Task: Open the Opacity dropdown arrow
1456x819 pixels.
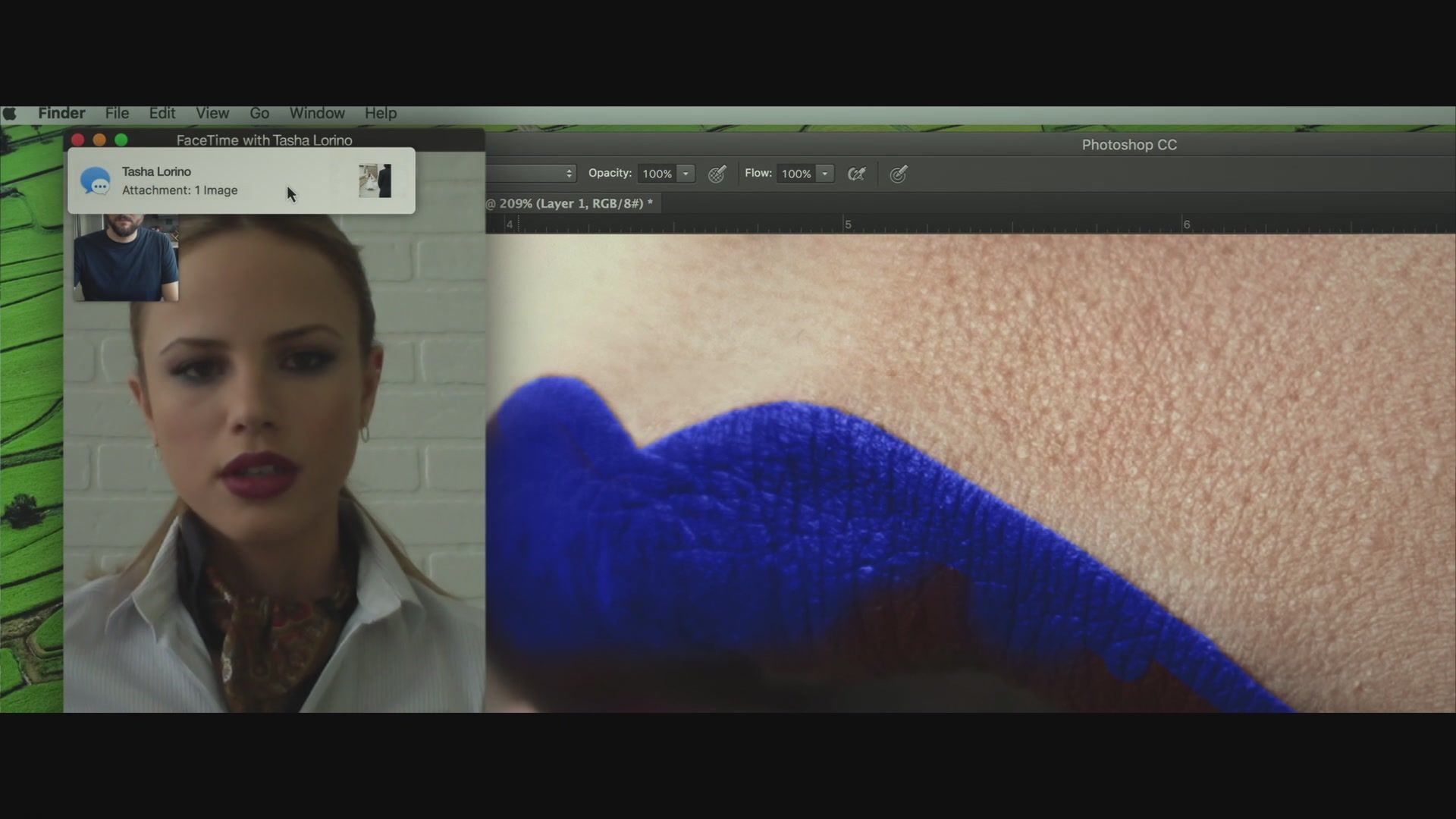Action: pyautogui.click(x=686, y=174)
